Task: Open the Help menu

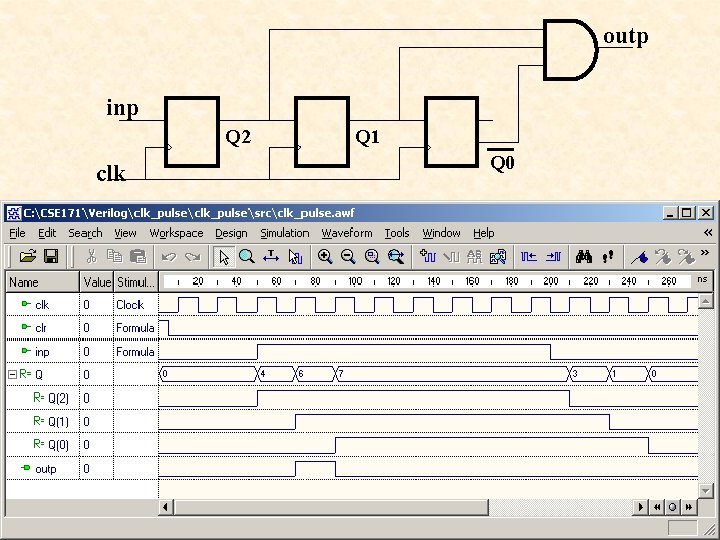Action: [484, 233]
